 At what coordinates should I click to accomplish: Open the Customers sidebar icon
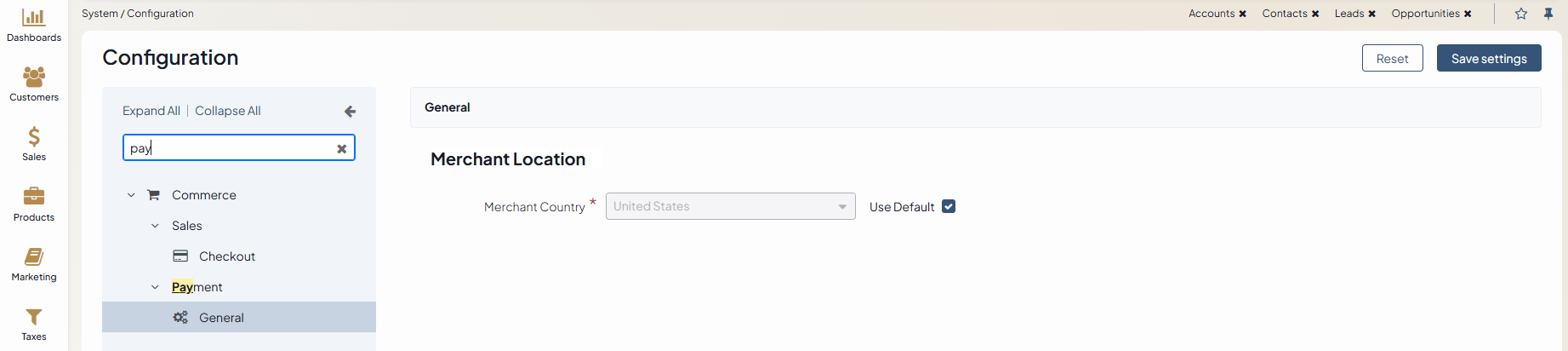coord(34,78)
